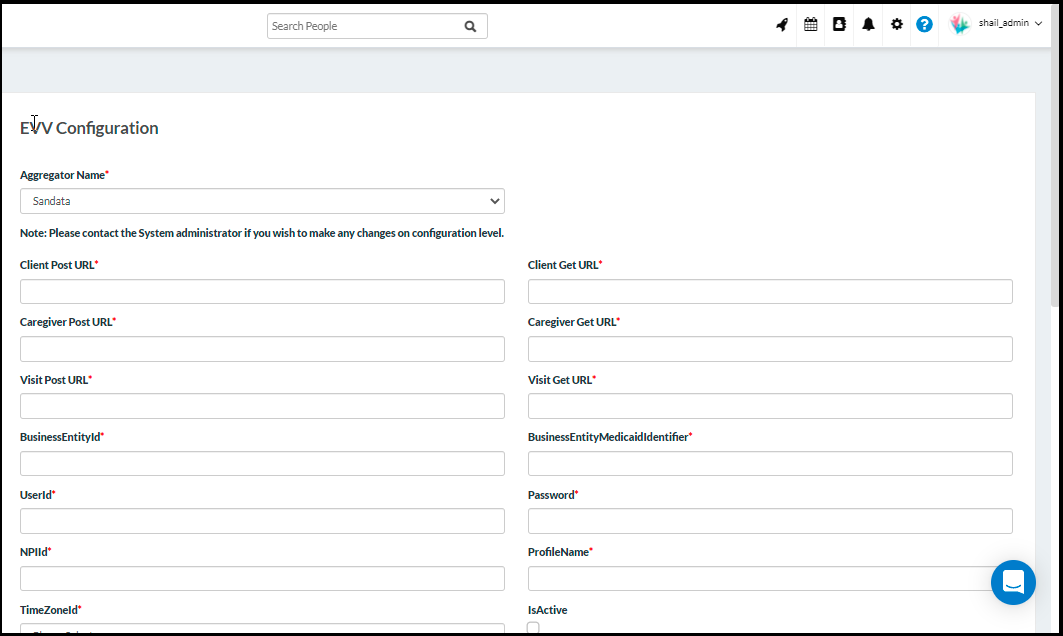
Task: Open notifications bell icon
Action: 868,25
